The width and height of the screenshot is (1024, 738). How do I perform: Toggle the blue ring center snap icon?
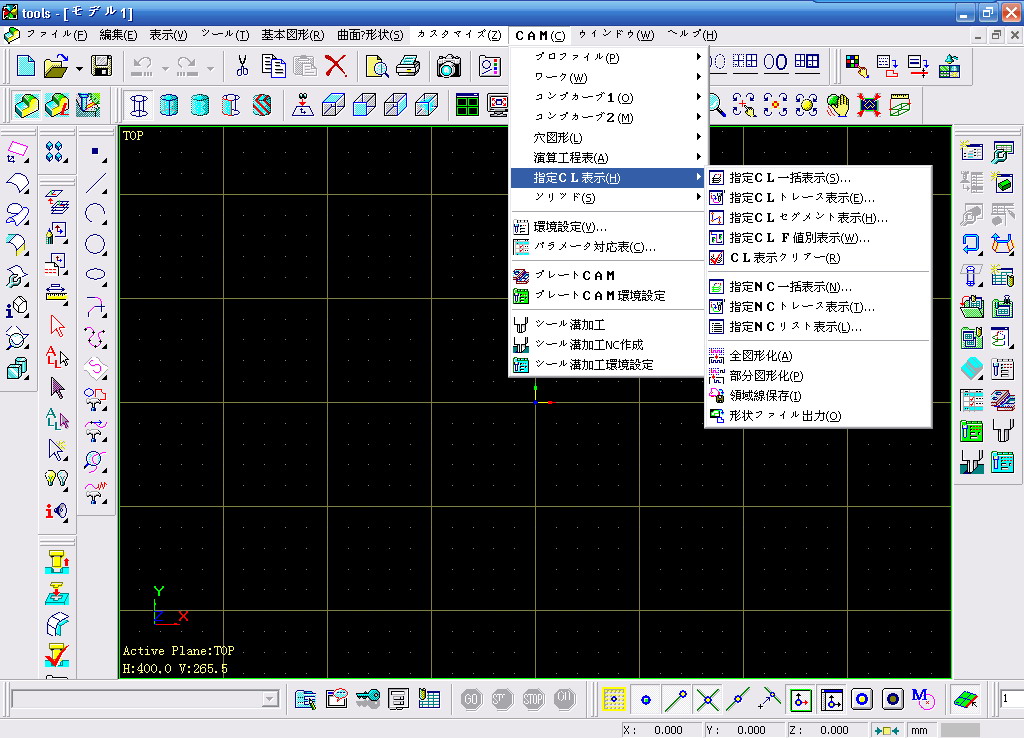point(862,699)
